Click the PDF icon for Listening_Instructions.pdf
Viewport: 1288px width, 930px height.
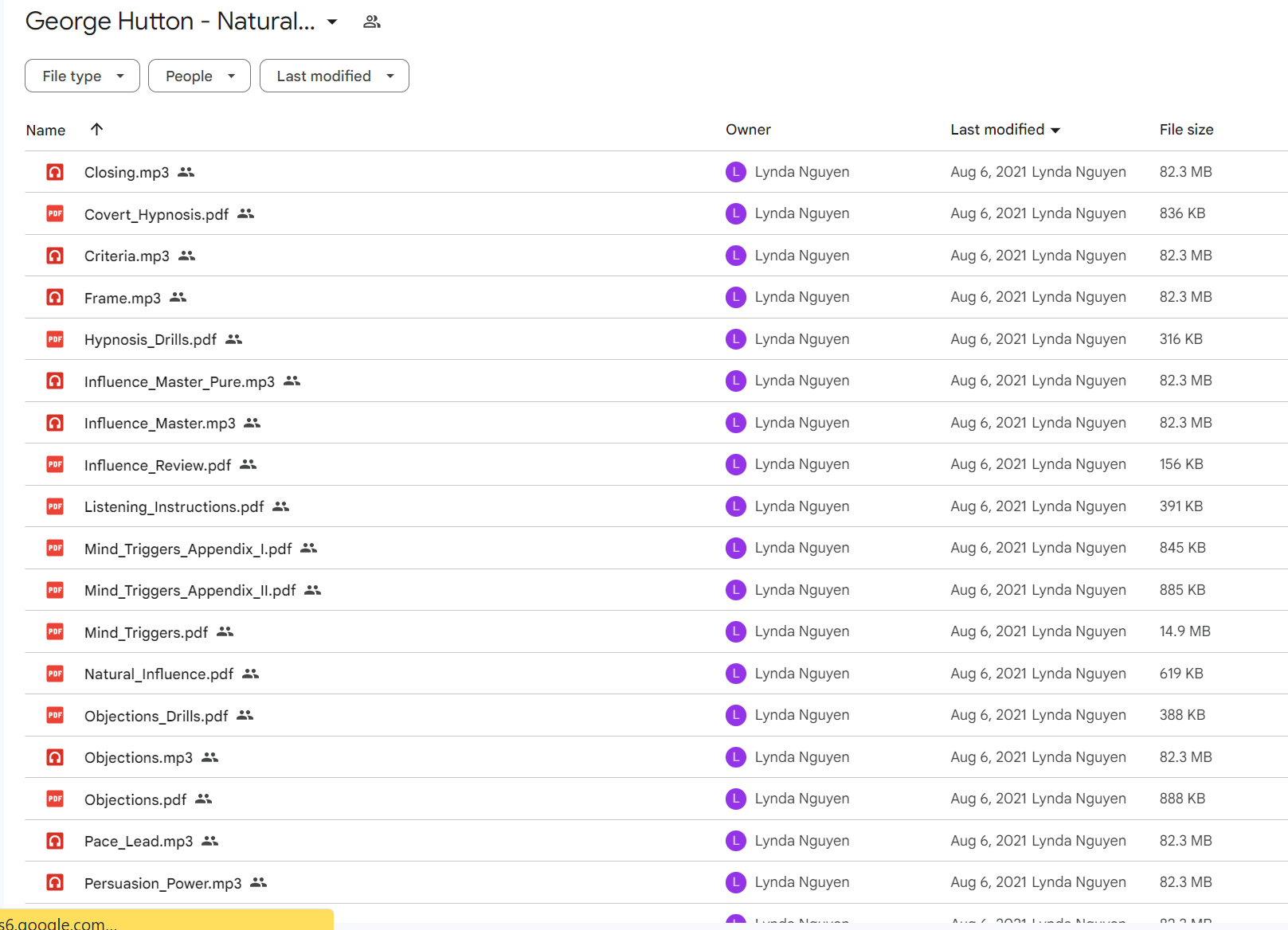[55, 506]
